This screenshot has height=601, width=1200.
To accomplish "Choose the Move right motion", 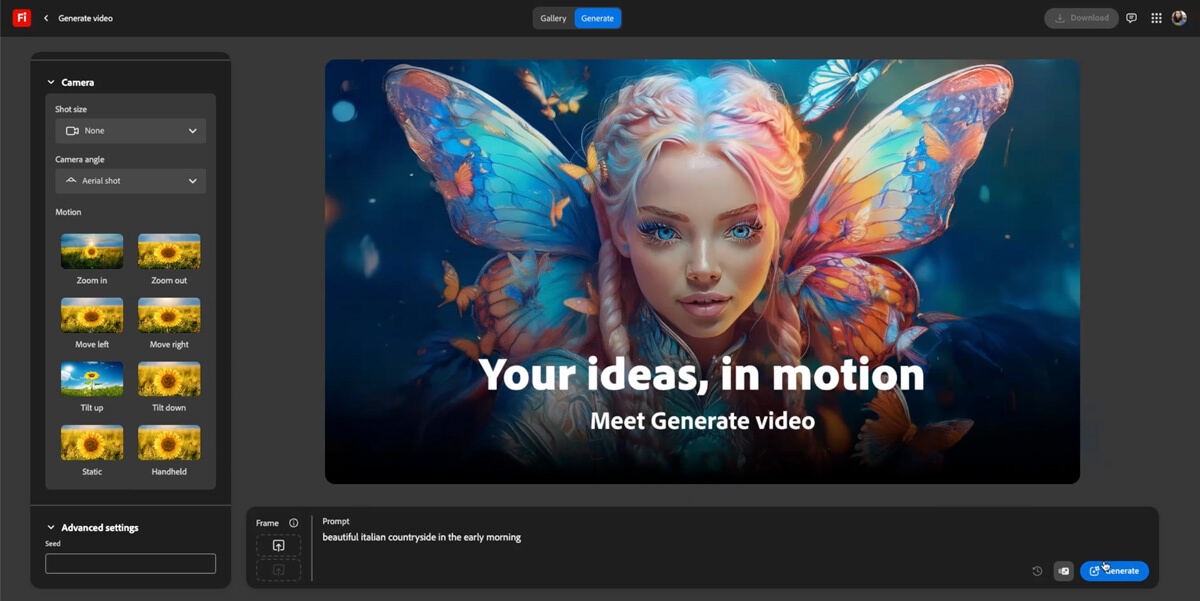I will [x=169, y=315].
